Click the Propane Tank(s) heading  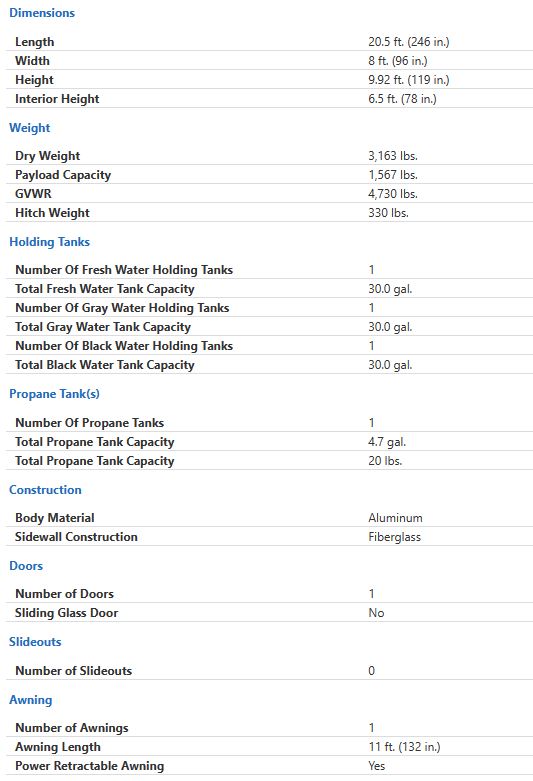coord(54,394)
